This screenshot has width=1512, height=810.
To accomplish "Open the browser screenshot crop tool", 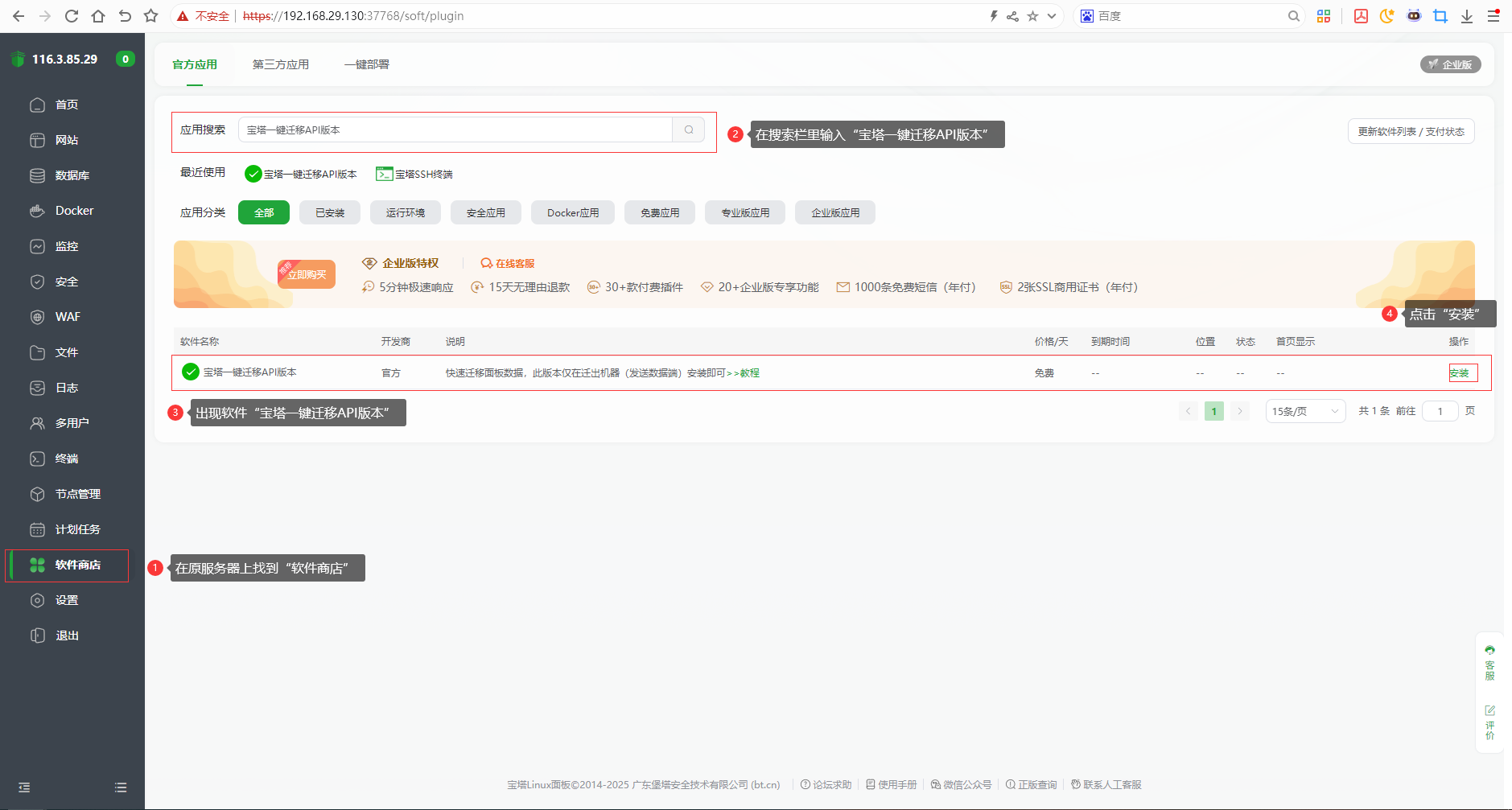I will (x=1440, y=15).
